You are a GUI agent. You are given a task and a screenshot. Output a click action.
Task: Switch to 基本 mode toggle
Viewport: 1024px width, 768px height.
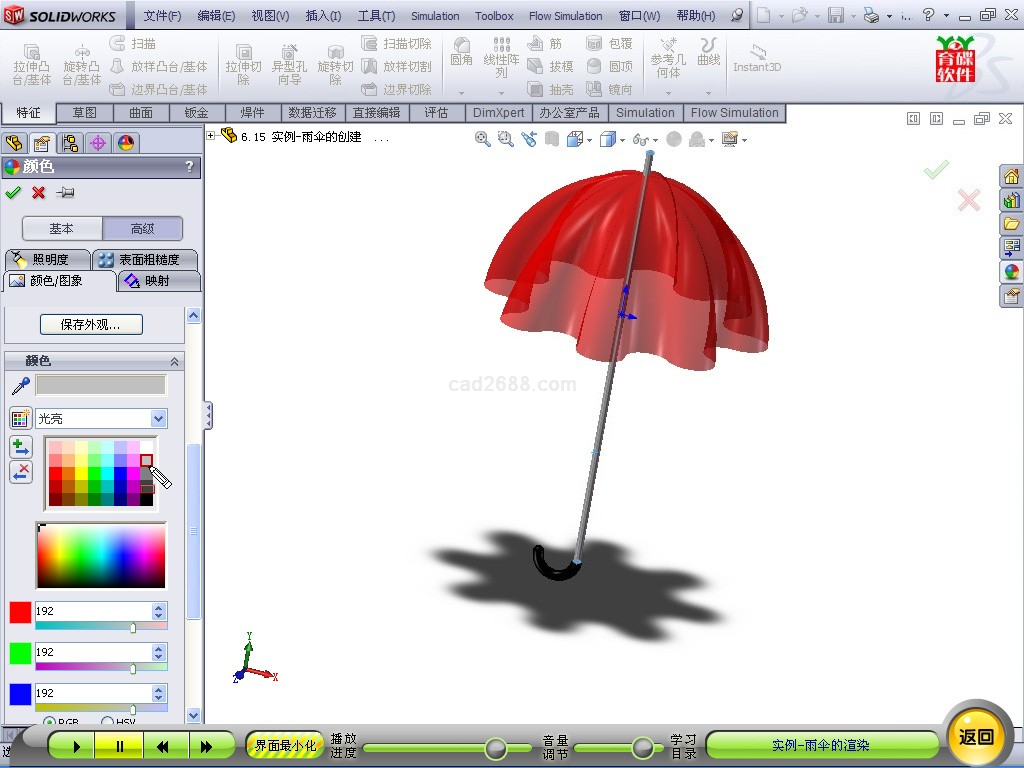coord(62,229)
